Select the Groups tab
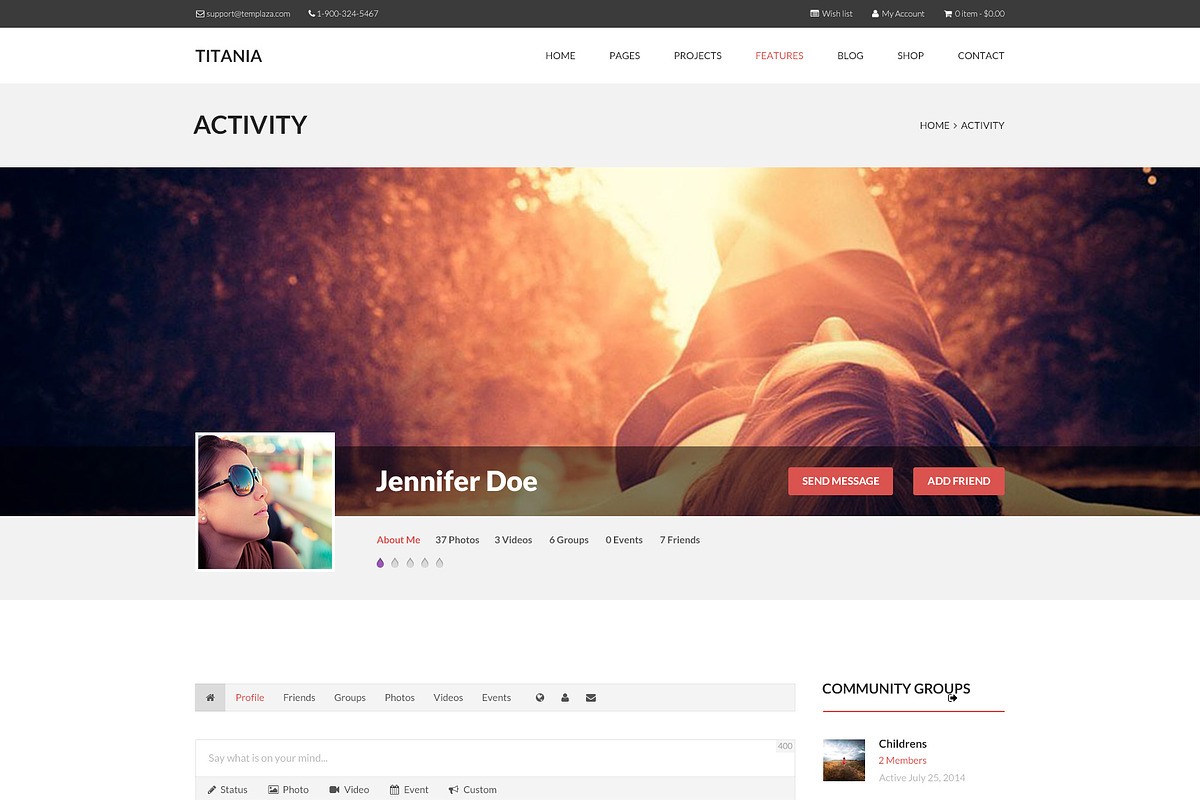 click(350, 698)
